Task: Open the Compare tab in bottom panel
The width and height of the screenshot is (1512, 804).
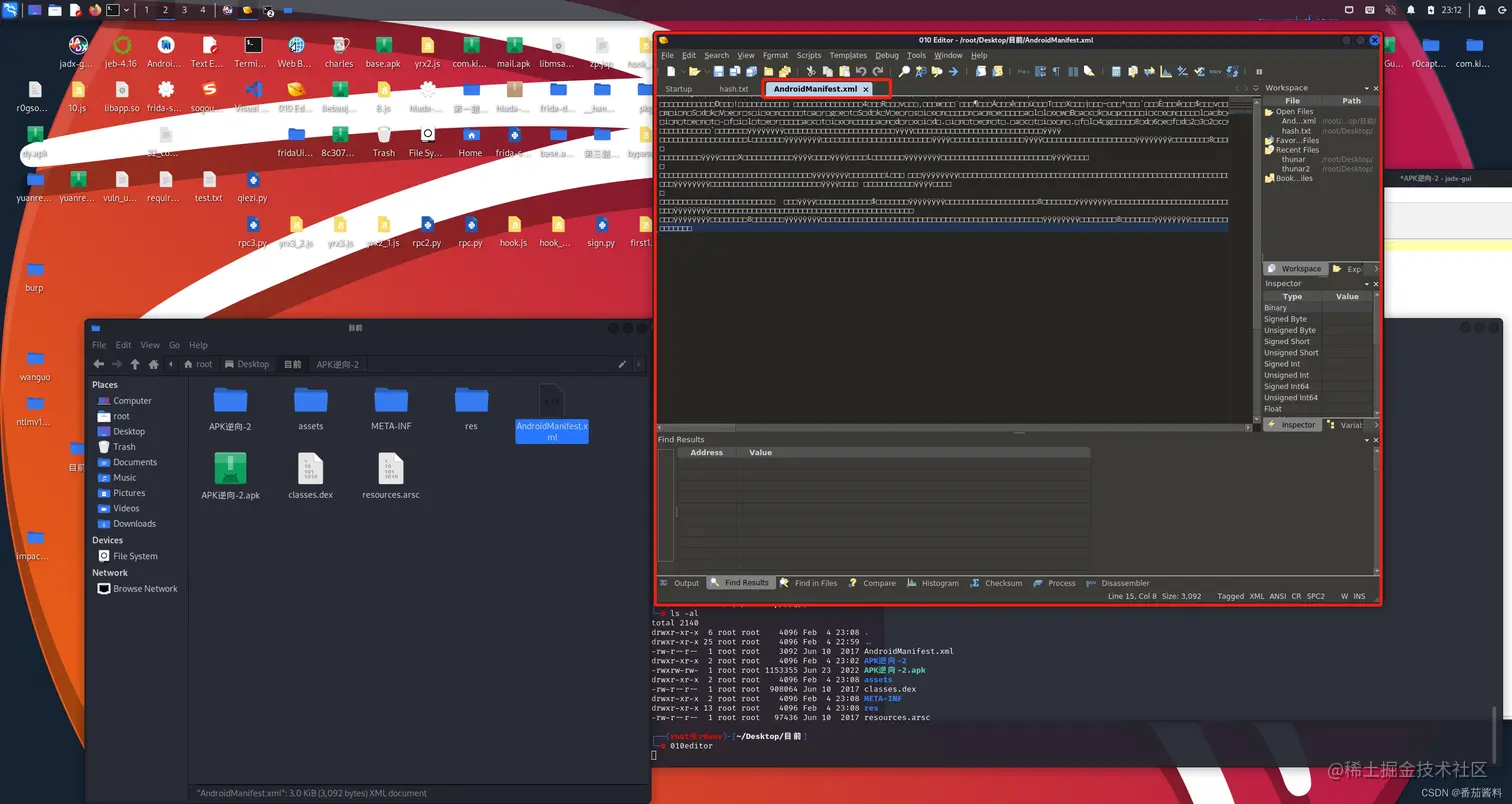Action: coord(872,583)
